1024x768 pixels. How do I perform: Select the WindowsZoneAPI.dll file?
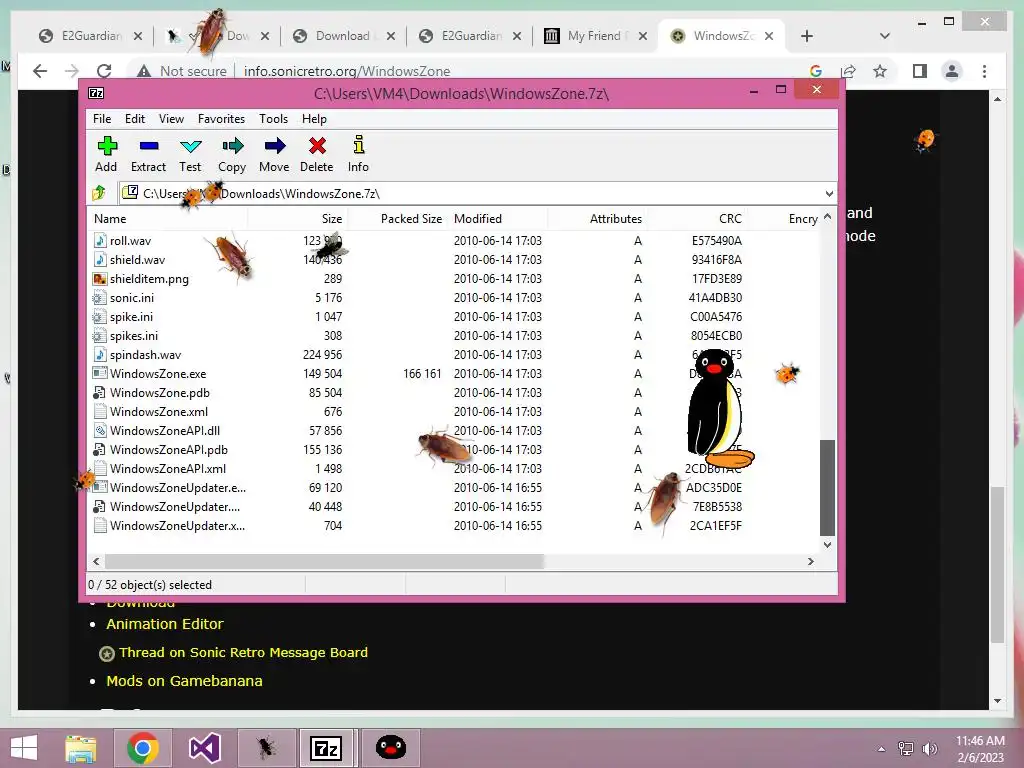[x=165, y=430]
